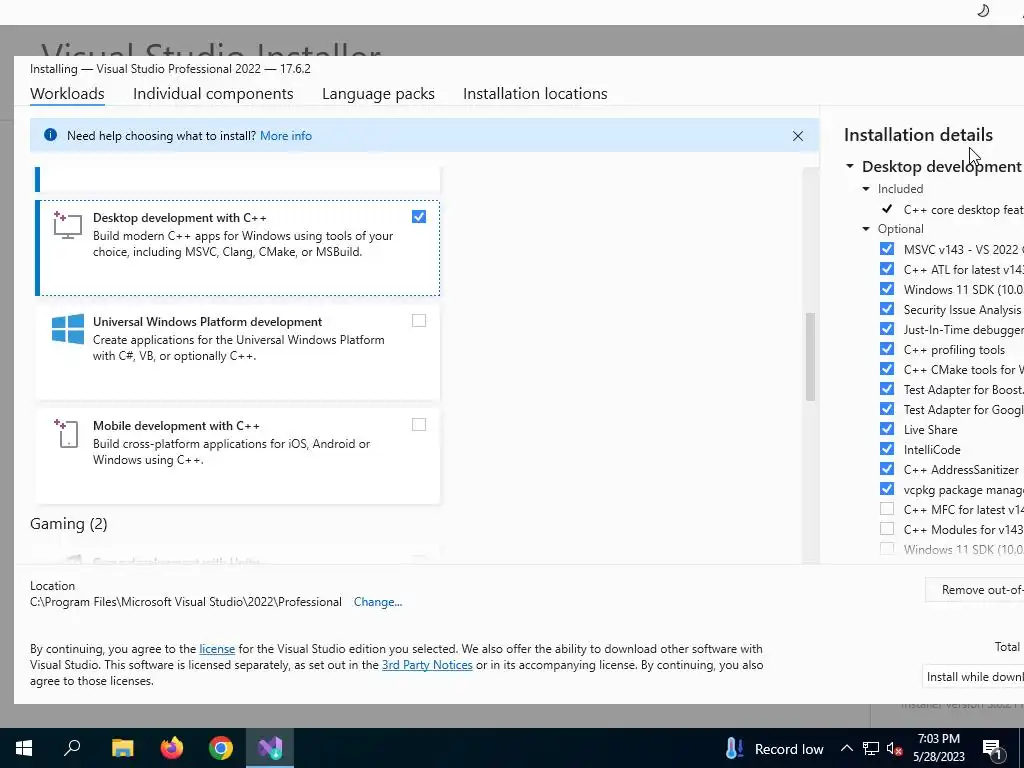Toggle the dark mode moon icon
This screenshot has height=768, width=1024.
tap(983, 10)
